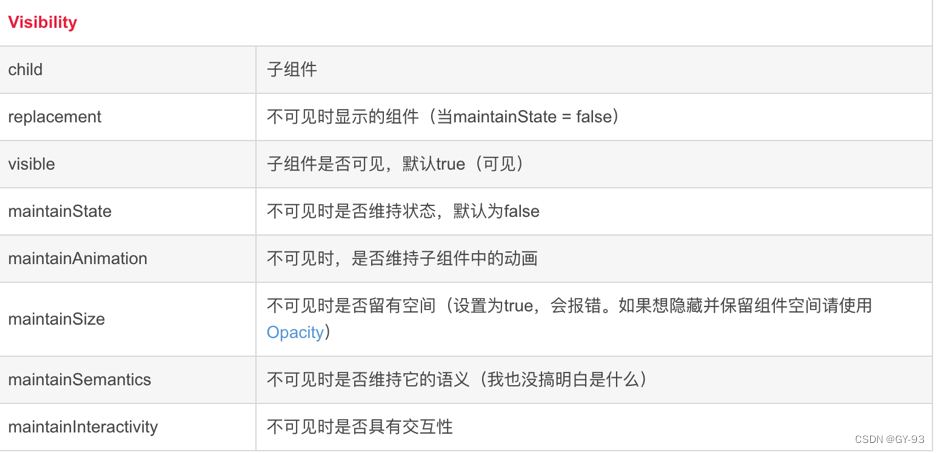
Task: Click the CSDN @GY-93 watermark
Action: tap(890, 439)
